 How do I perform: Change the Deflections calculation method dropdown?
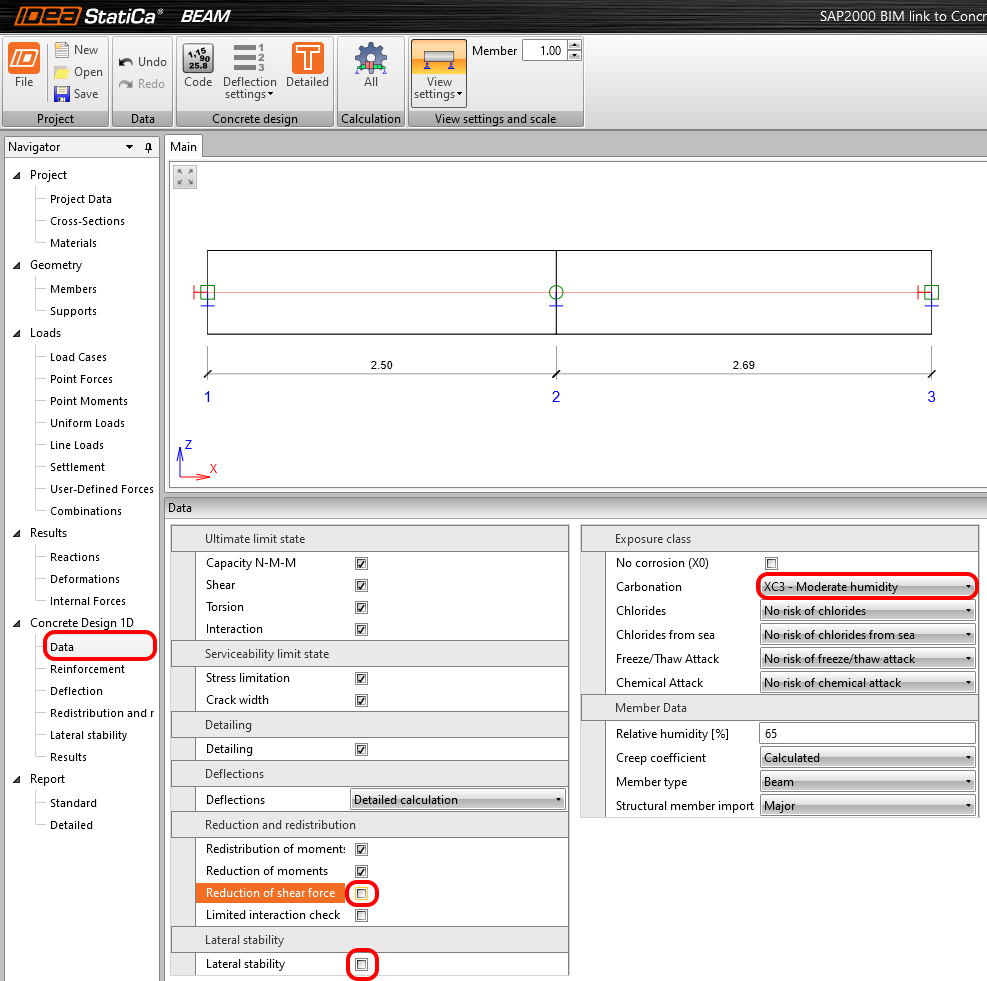(x=457, y=799)
